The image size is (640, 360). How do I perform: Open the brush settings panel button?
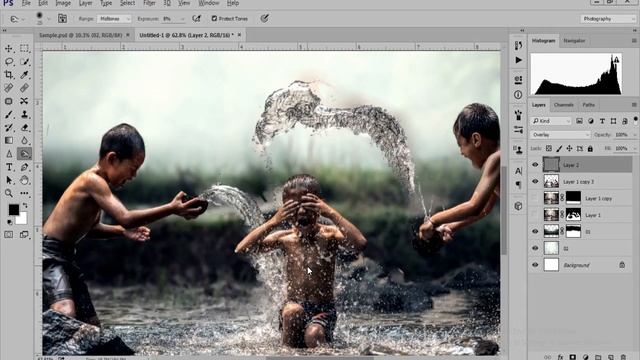tap(62, 19)
